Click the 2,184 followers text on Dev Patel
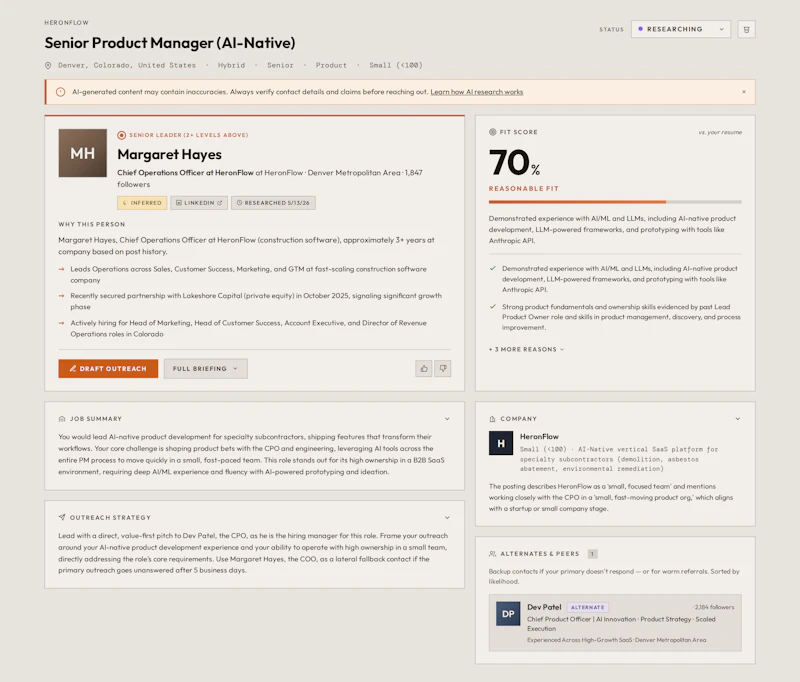This screenshot has width=800, height=682. click(714, 607)
